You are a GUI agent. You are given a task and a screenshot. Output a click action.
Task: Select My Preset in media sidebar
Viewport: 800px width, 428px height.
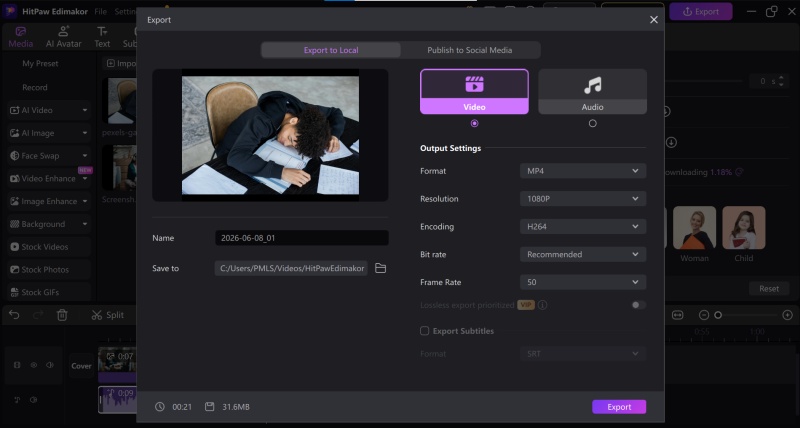click(40, 64)
